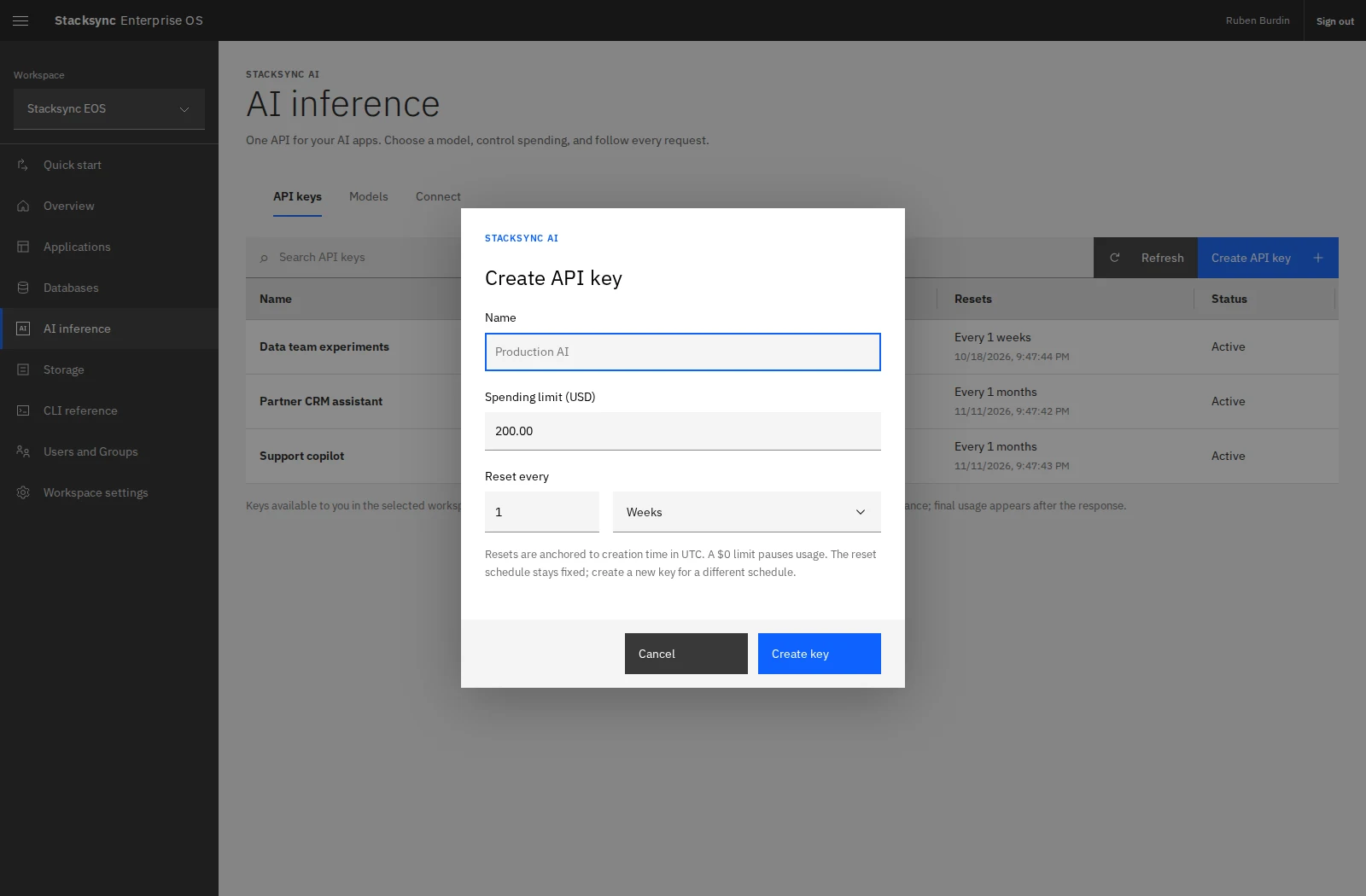Click the Databases sidebar icon
Image resolution: width=1366 pixels, height=896 pixels.
click(x=23, y=288)
